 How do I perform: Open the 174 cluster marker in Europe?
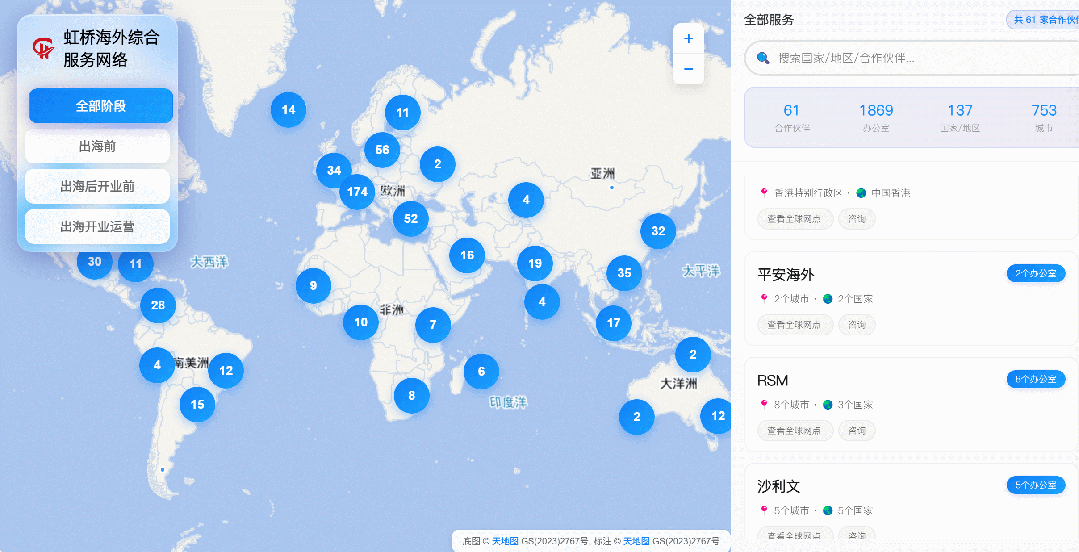[x=356, y=191]
